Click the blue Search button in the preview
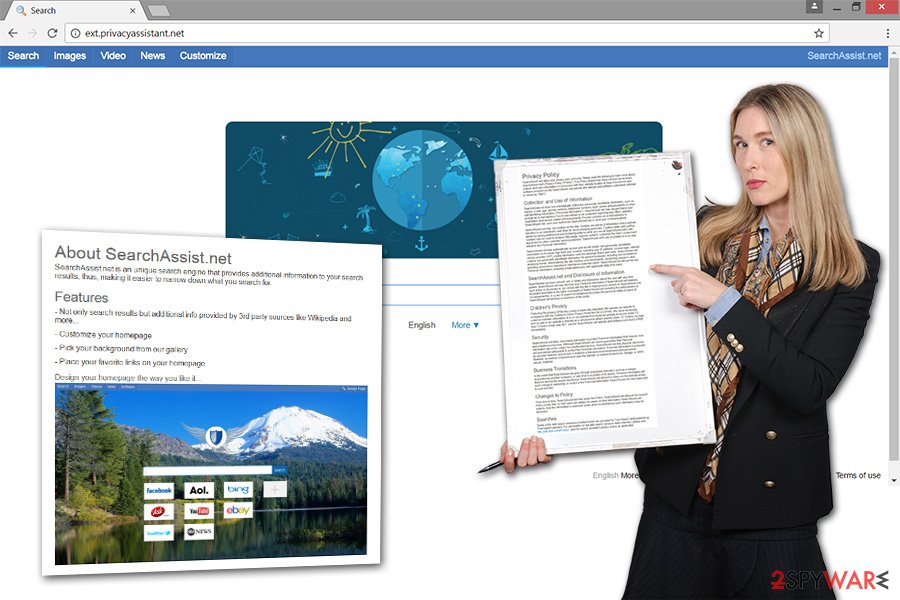The image size is (900, 600). click(x=280, y=470)
